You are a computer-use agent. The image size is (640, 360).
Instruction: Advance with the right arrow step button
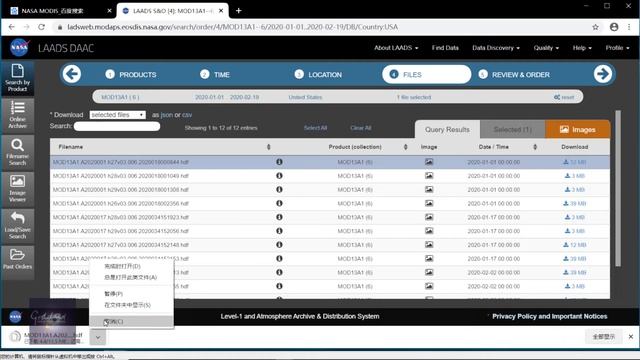tap(603, 74)
